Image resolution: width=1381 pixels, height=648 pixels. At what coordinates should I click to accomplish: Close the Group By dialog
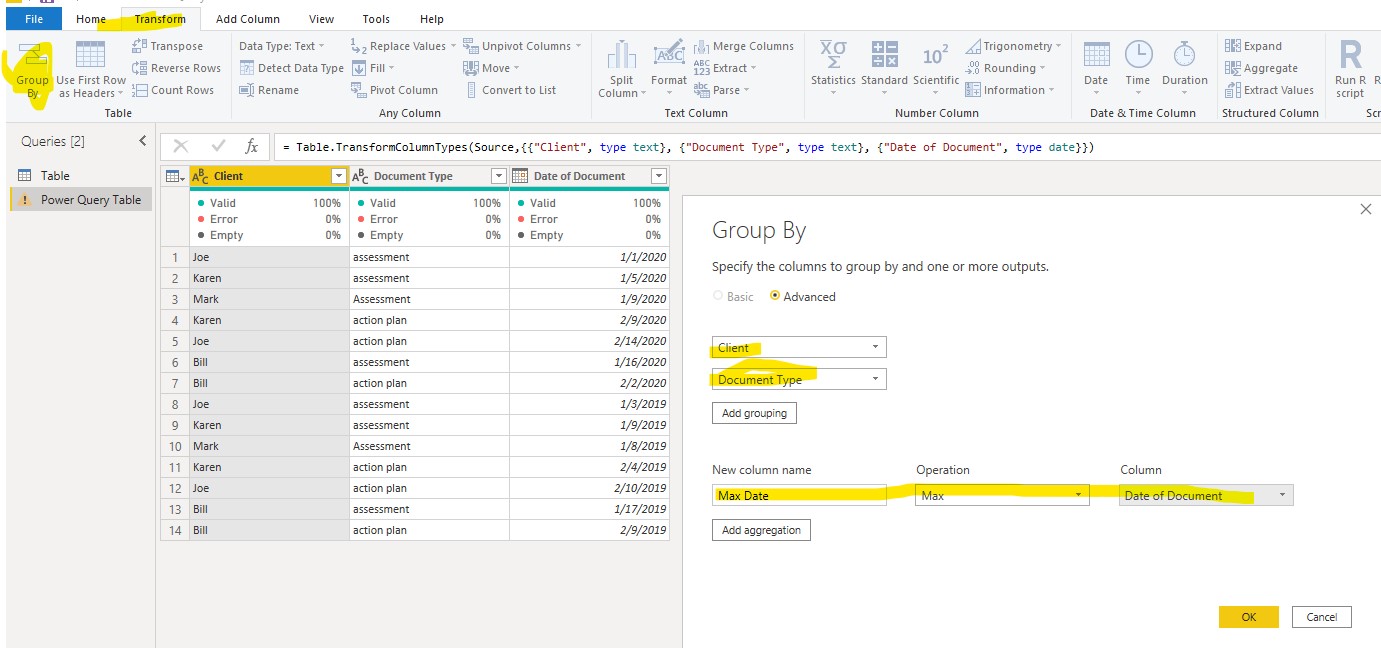click(1366, 209)
